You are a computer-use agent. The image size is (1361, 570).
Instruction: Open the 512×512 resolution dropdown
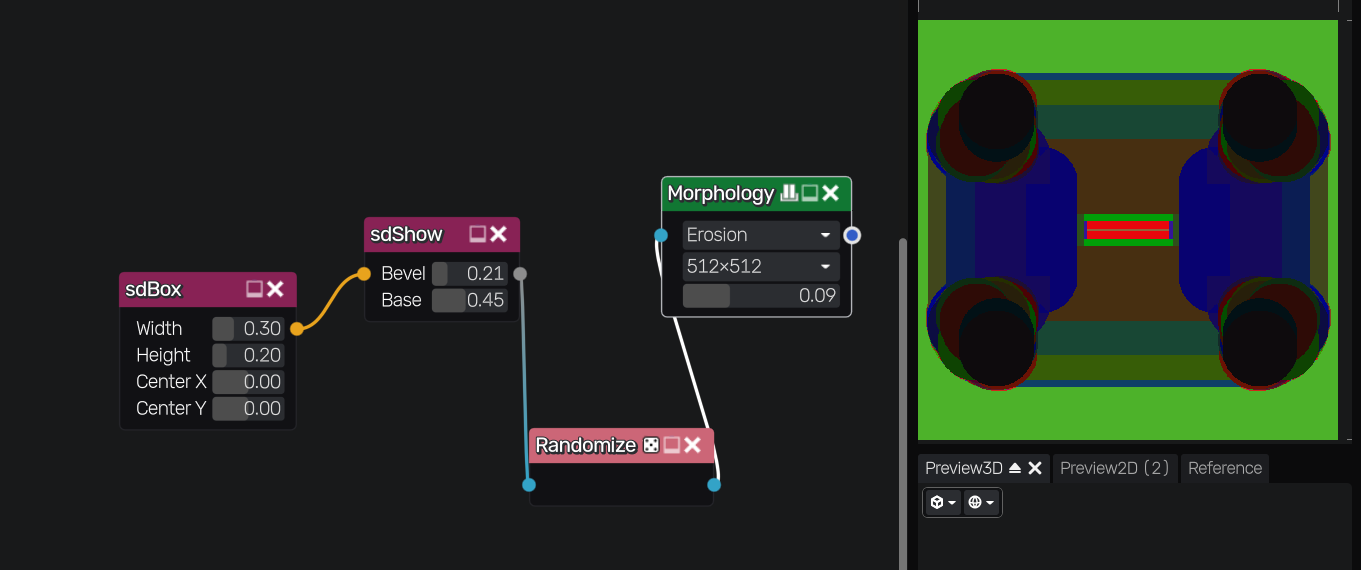(761, 267)
